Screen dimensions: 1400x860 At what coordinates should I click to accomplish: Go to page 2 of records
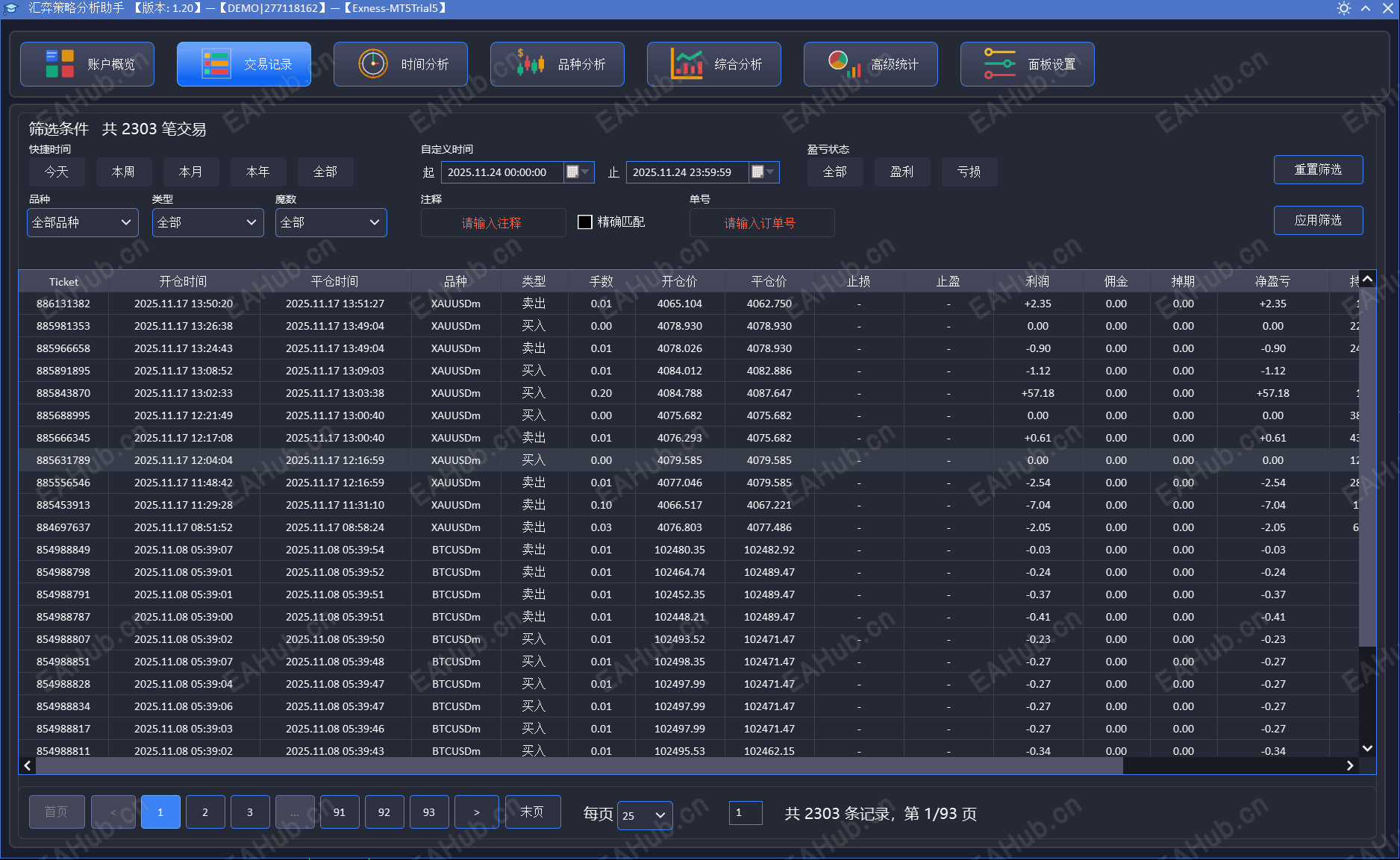click(205, 812)
